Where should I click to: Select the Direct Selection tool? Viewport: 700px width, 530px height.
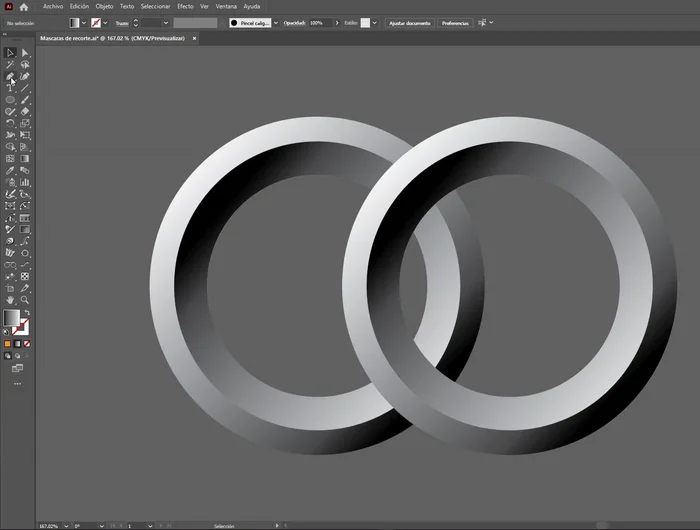point(25,53)
